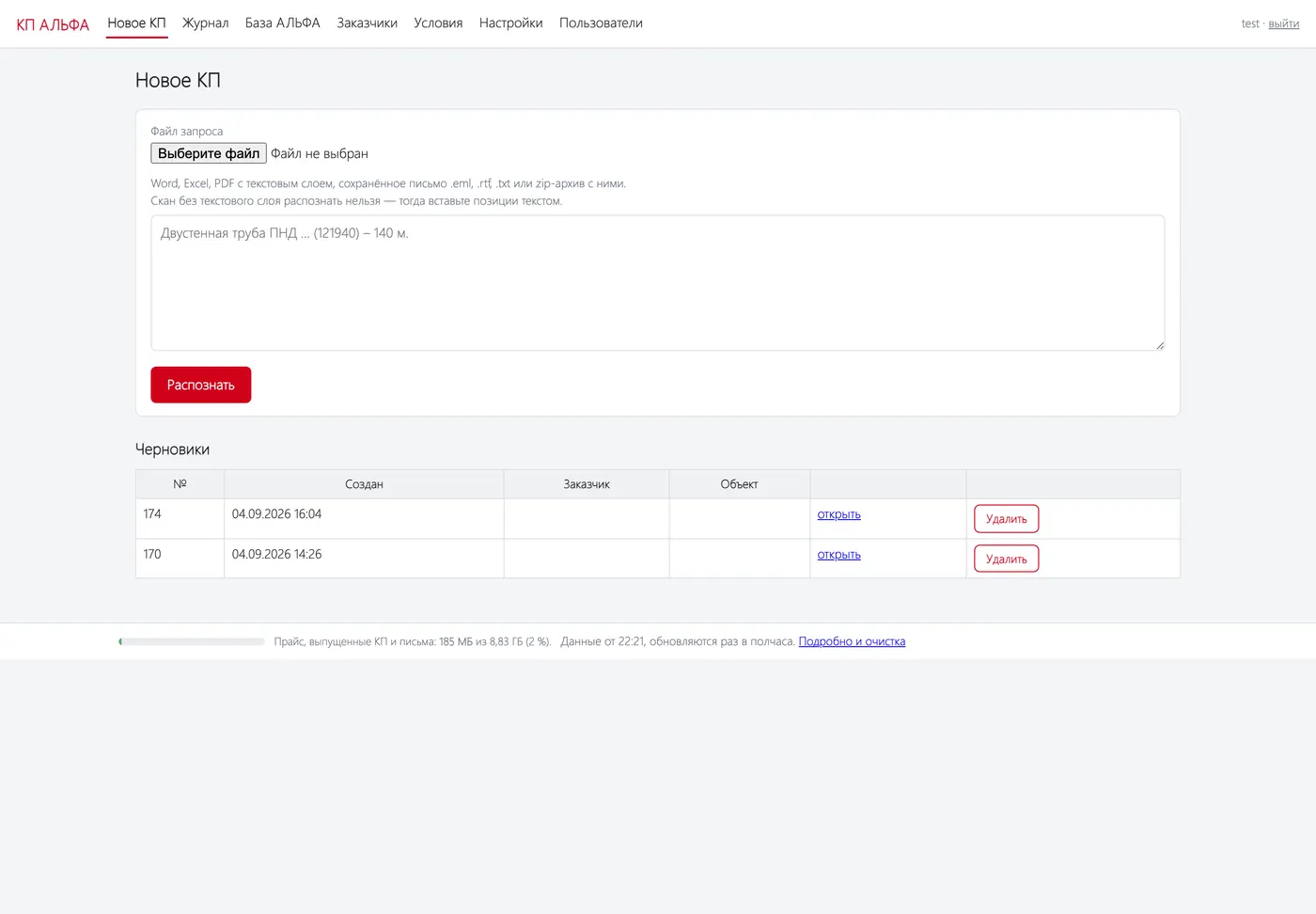
Task: Delete draft 174 with Удалить
Action: pos(1006,519)
